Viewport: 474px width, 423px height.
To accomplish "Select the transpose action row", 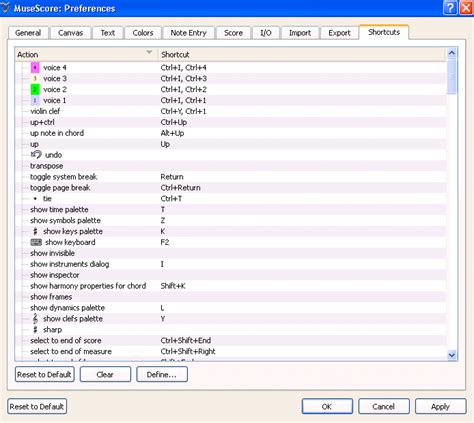I will (230, 166).
